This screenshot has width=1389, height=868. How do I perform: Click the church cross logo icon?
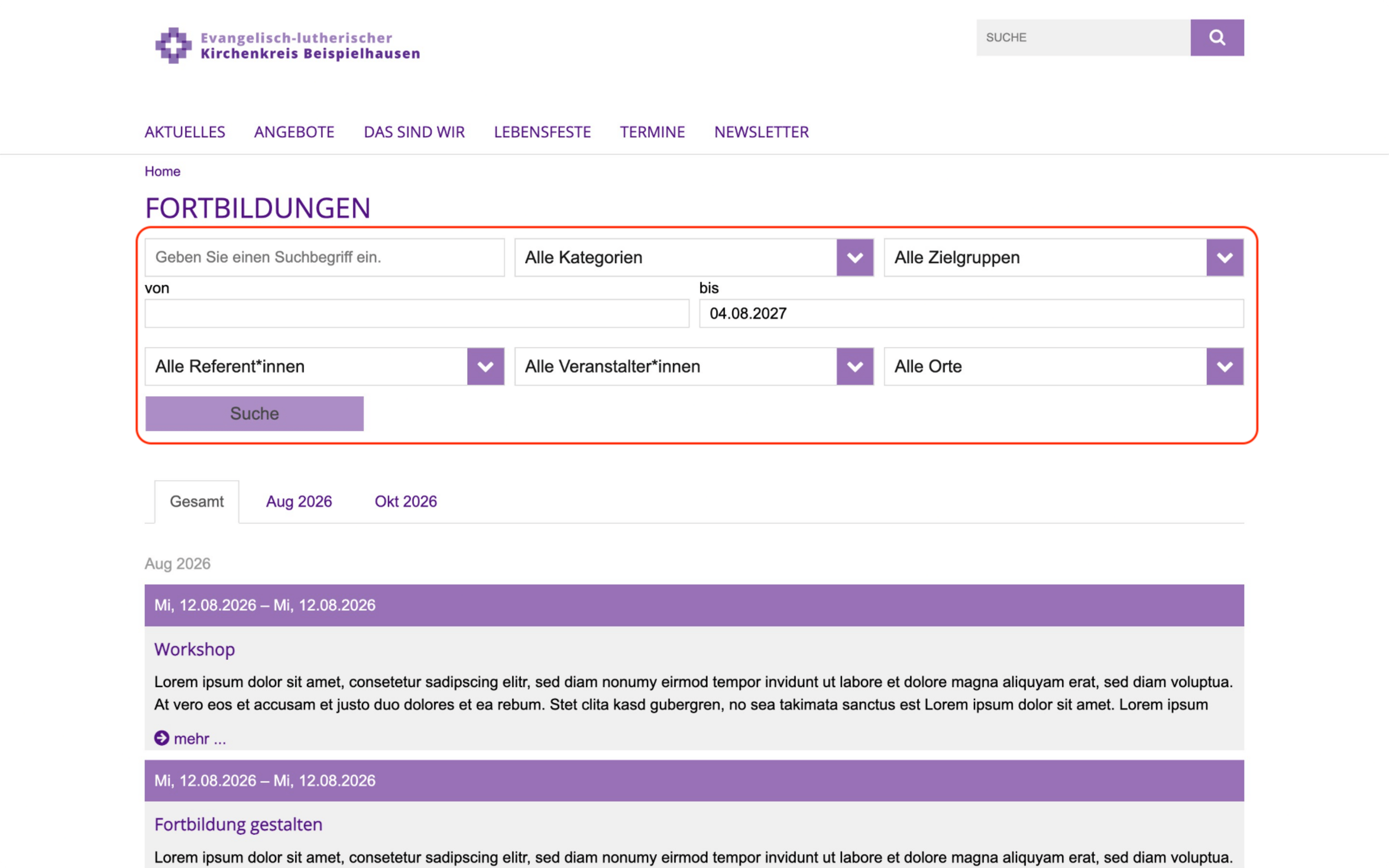pyautogui.click(x=173, y=45)
